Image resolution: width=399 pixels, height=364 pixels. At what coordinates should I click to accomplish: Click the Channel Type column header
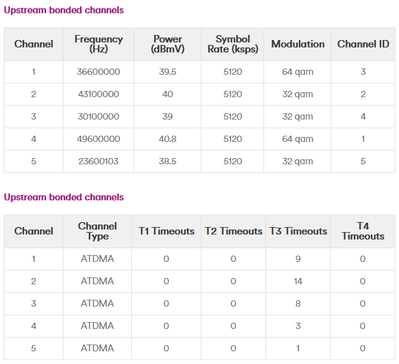[x=97, y=231]
